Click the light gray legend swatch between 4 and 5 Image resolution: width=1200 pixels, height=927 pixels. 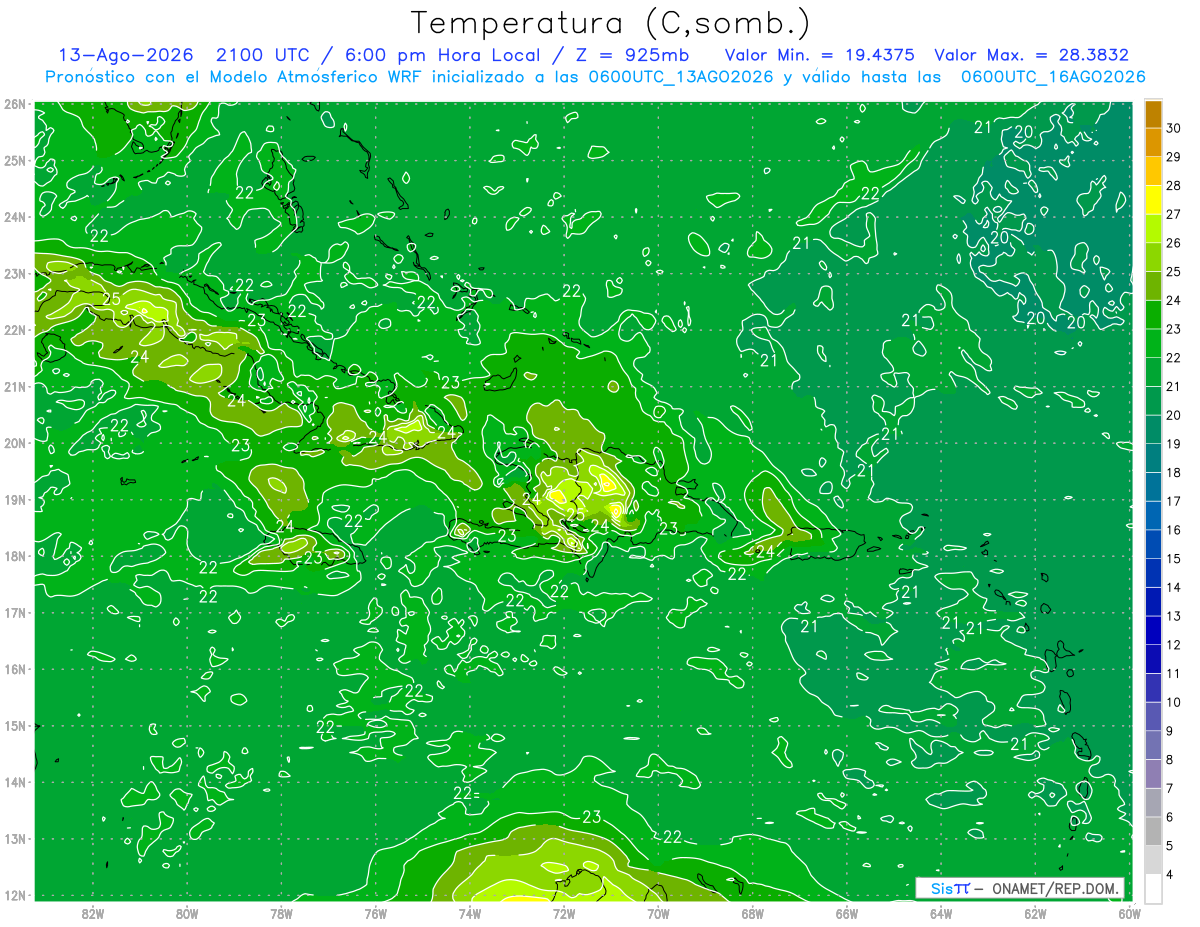pos(1154,860)
